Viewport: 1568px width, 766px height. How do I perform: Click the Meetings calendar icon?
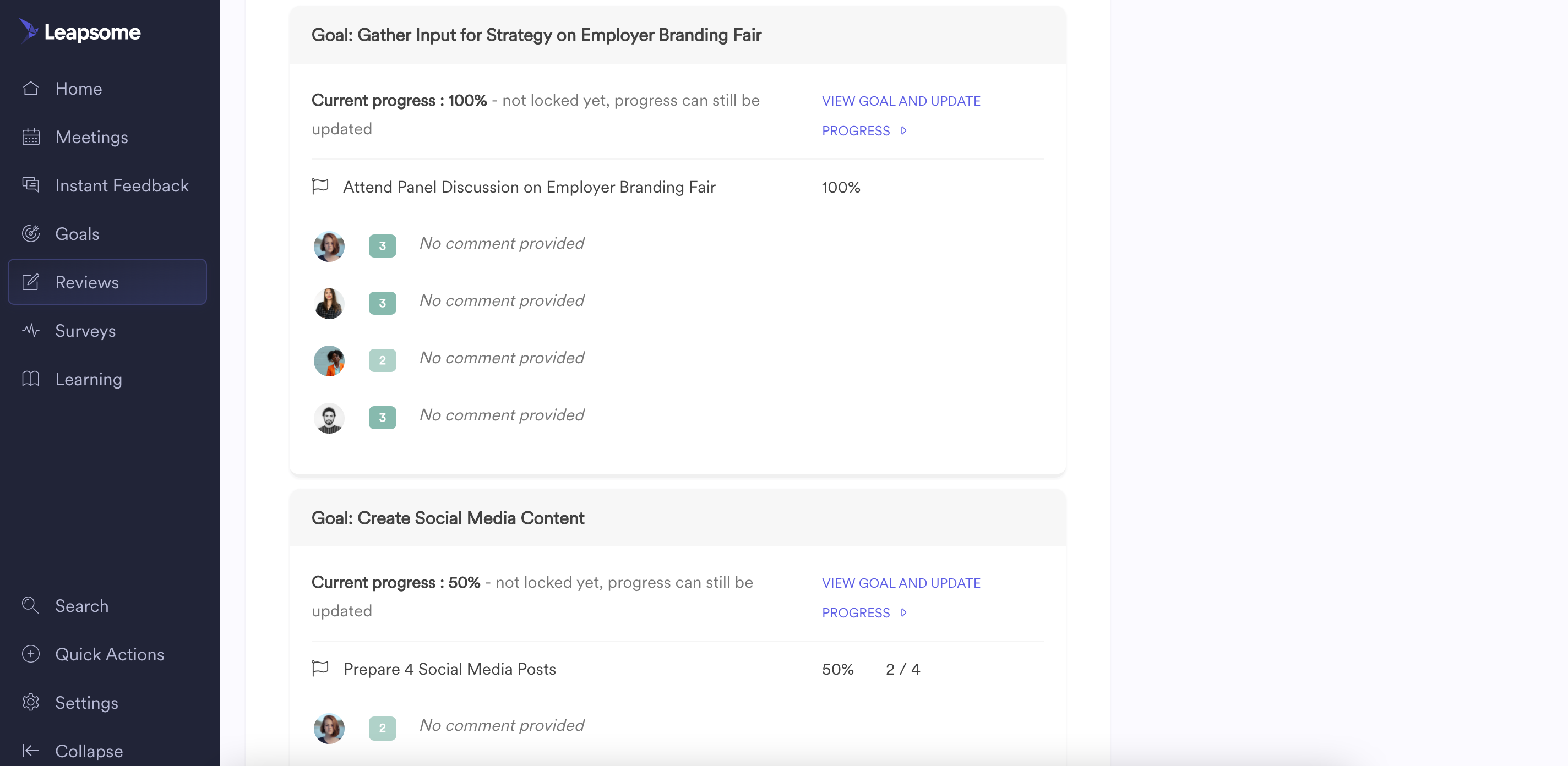click(30, 137)
